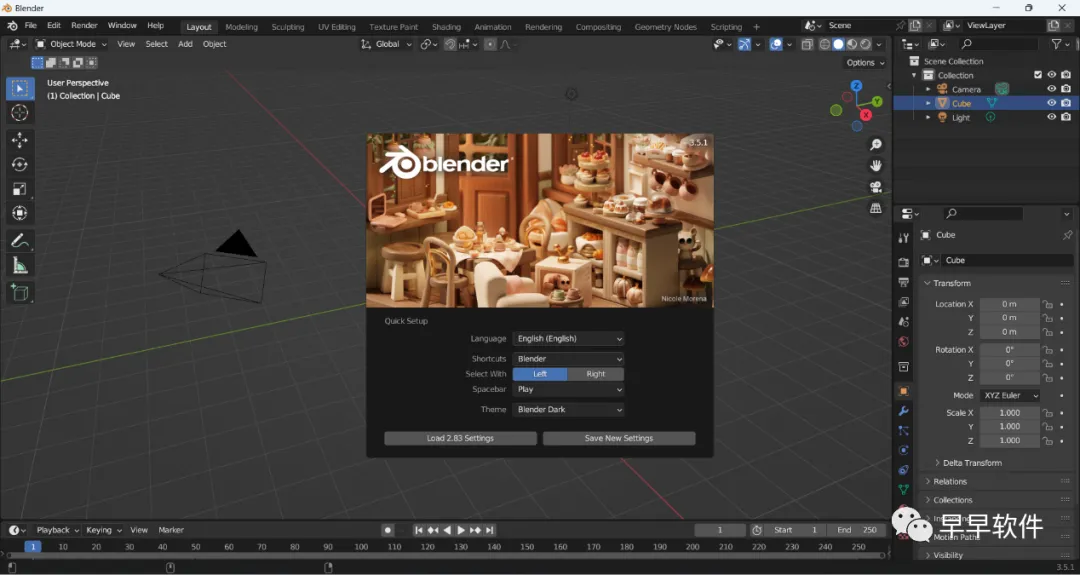Select the Measure tool
The width and height of the screenshot is (1080, 575).
[x=20, y=266]
